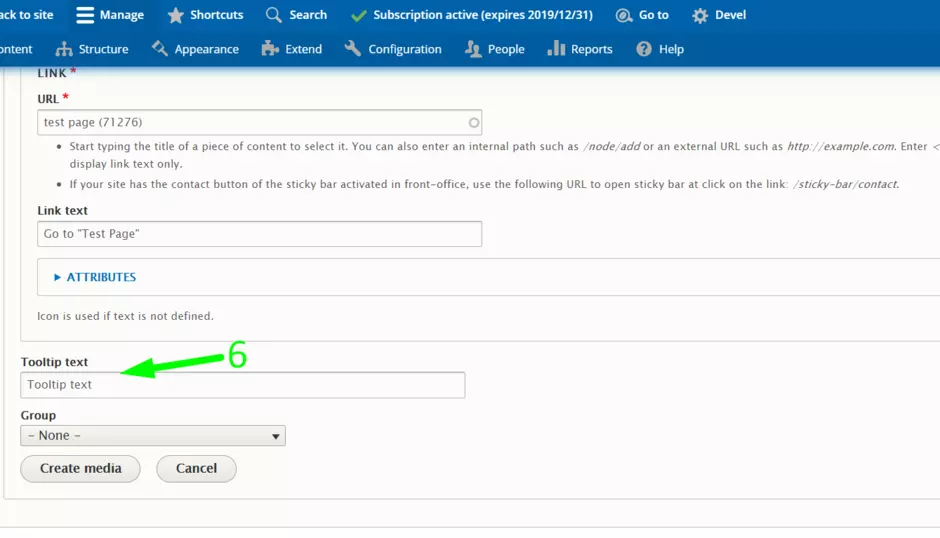
Task: Click the Shortcuts star icon
Action: pos(176,15)
